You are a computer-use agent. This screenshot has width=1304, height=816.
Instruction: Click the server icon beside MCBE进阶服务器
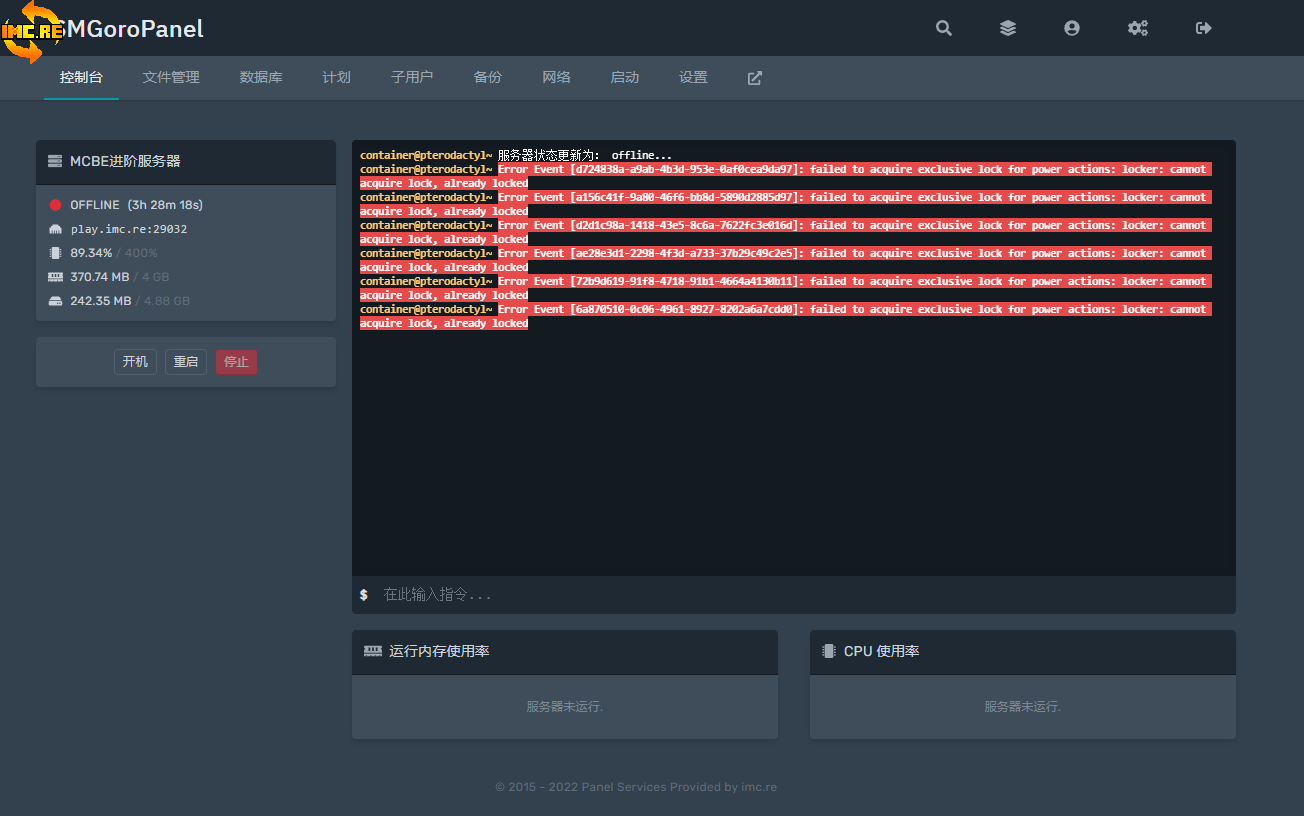(55, 161)
